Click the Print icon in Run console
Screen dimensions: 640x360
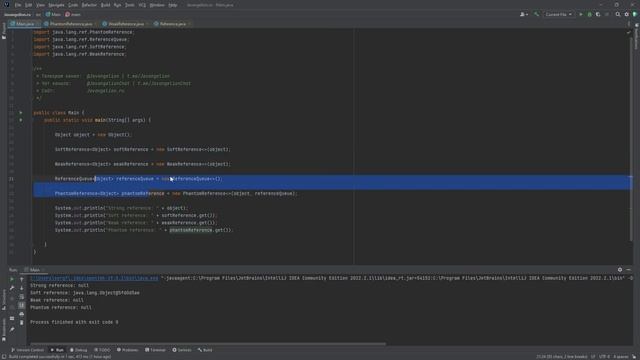click(22, 314)
